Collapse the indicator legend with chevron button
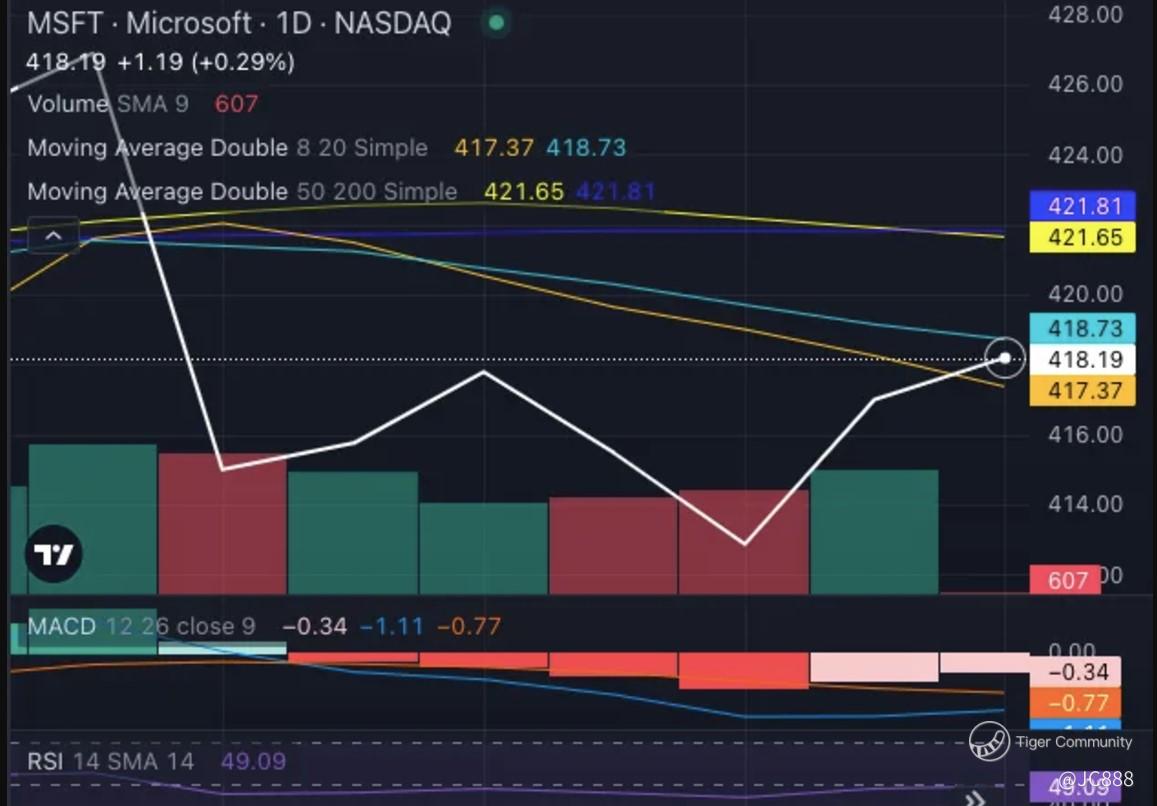Viewport: 1157px width, 806px height. [x=53, y=236]
